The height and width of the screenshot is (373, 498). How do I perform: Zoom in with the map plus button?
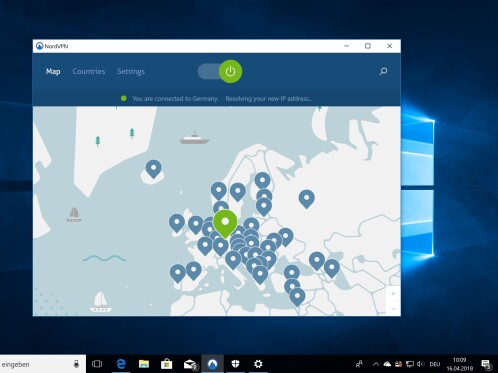tap(393, 294)
